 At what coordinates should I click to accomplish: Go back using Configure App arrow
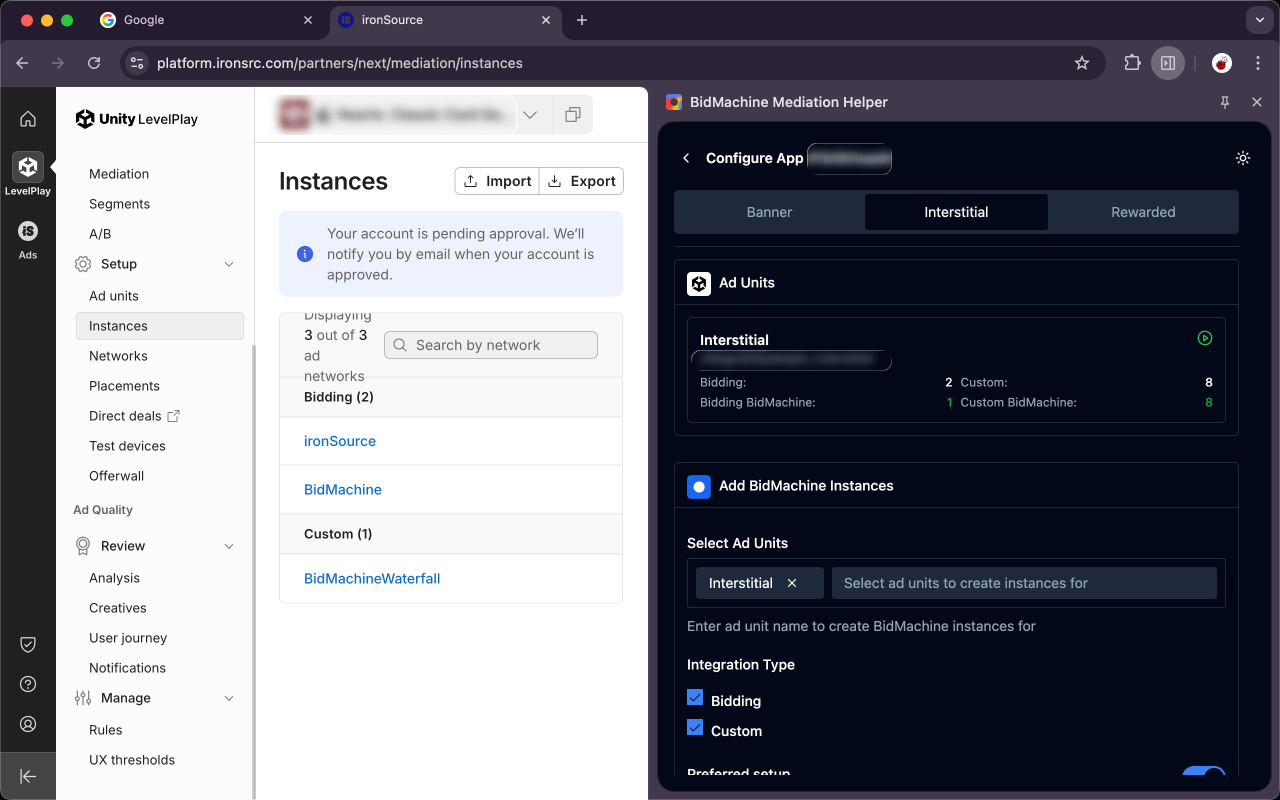click(x=686, y=158)
